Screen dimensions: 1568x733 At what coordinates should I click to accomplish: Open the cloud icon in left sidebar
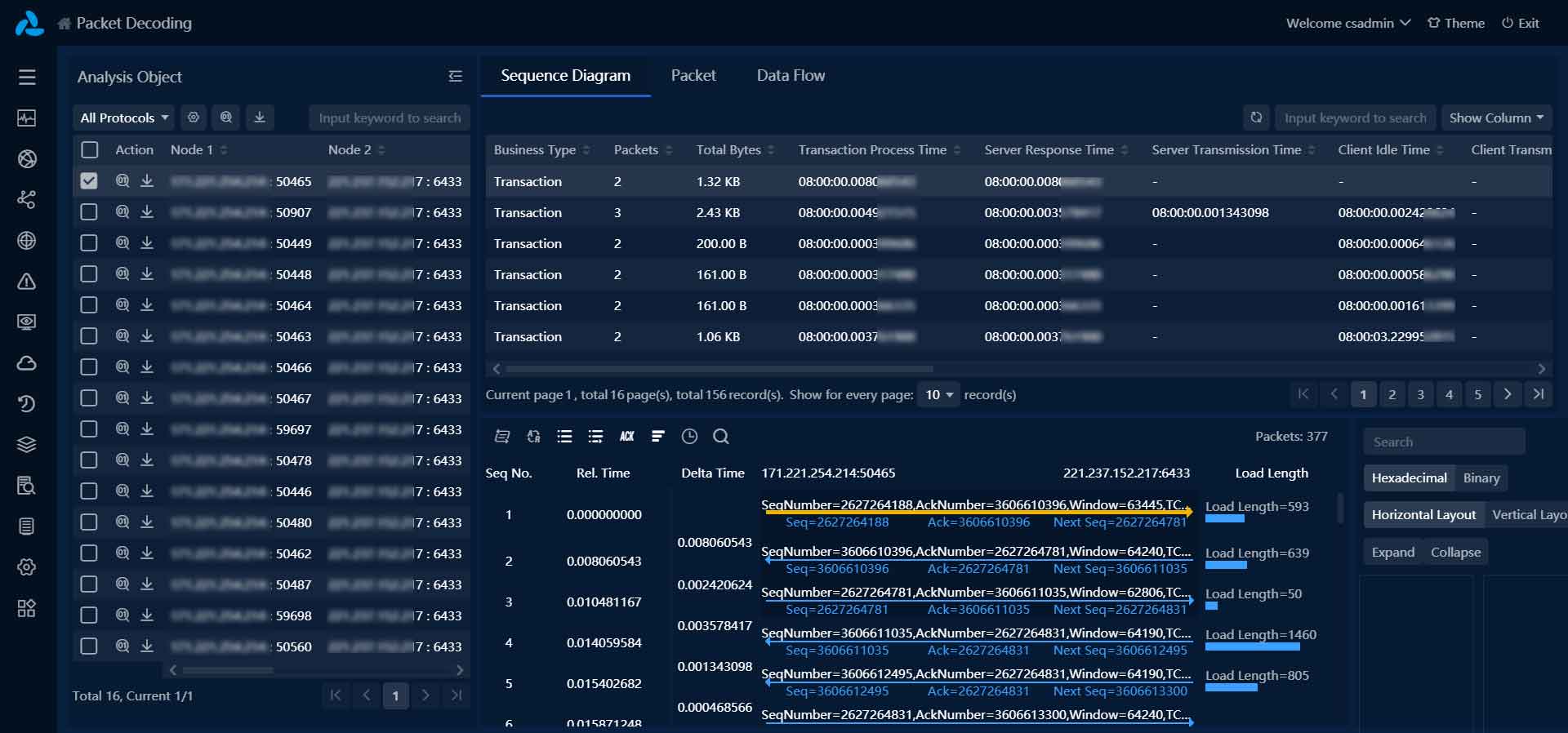click(27, 363)
